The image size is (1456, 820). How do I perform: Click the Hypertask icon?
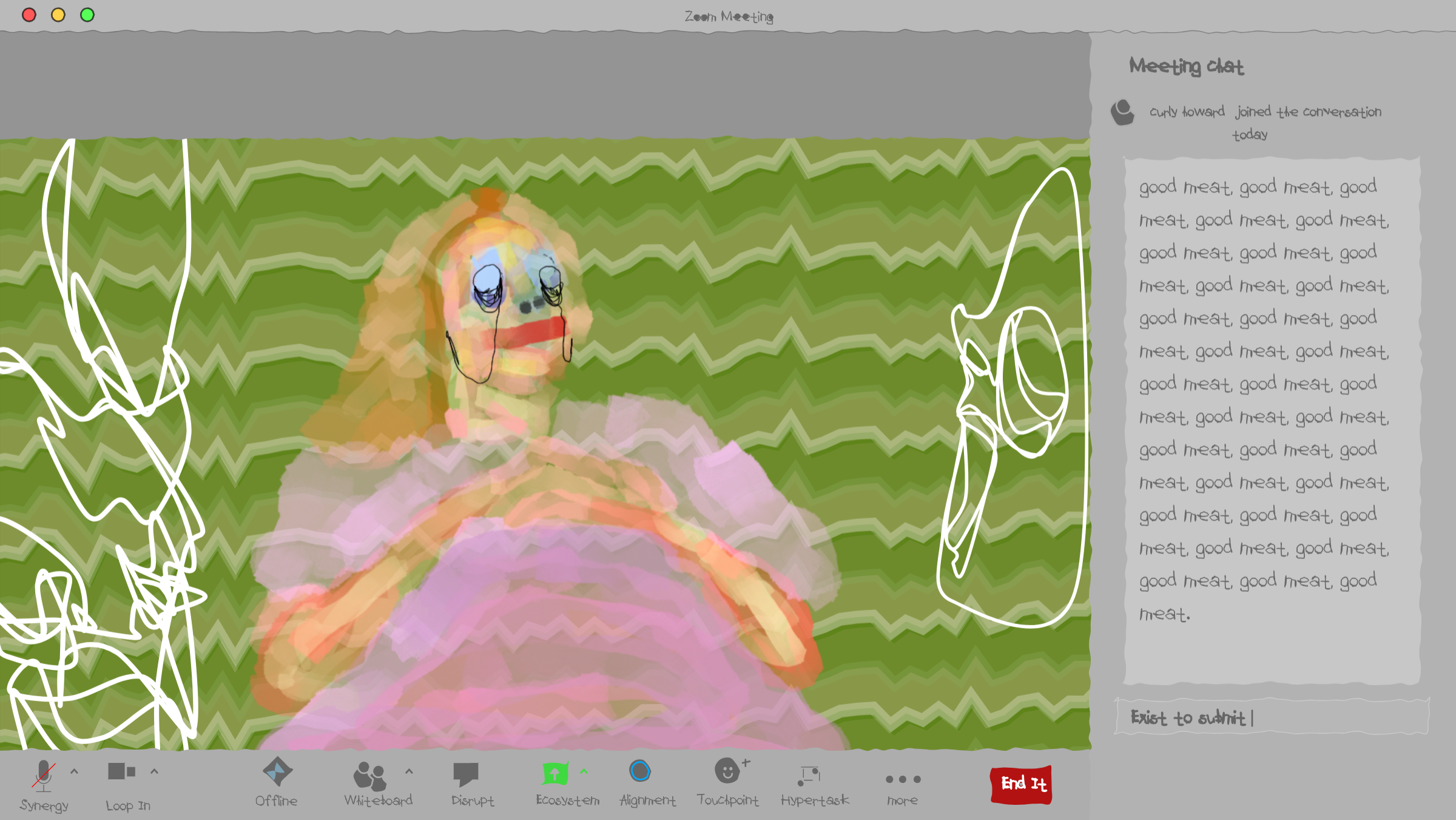pos(810,774)
